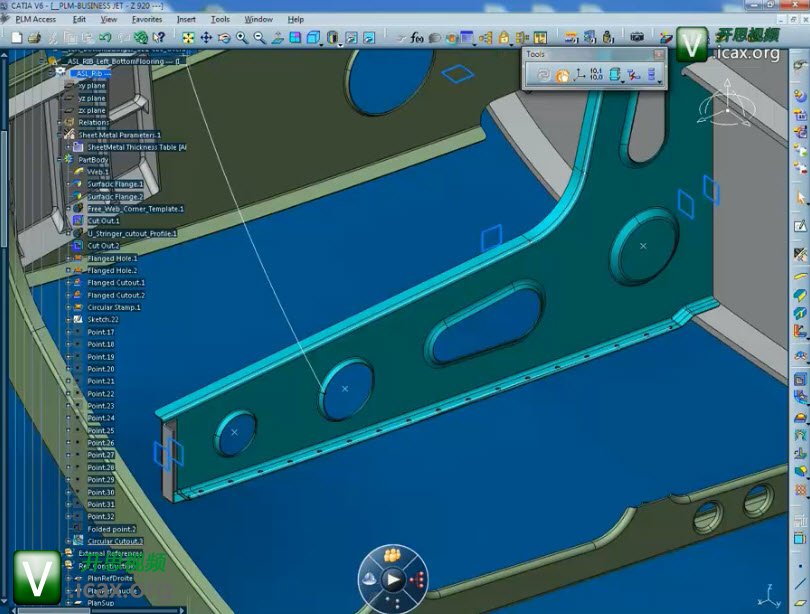Click the 3D compass in the viewport
The width and height of the screenshot is (810, 614).
pos(727,110)
